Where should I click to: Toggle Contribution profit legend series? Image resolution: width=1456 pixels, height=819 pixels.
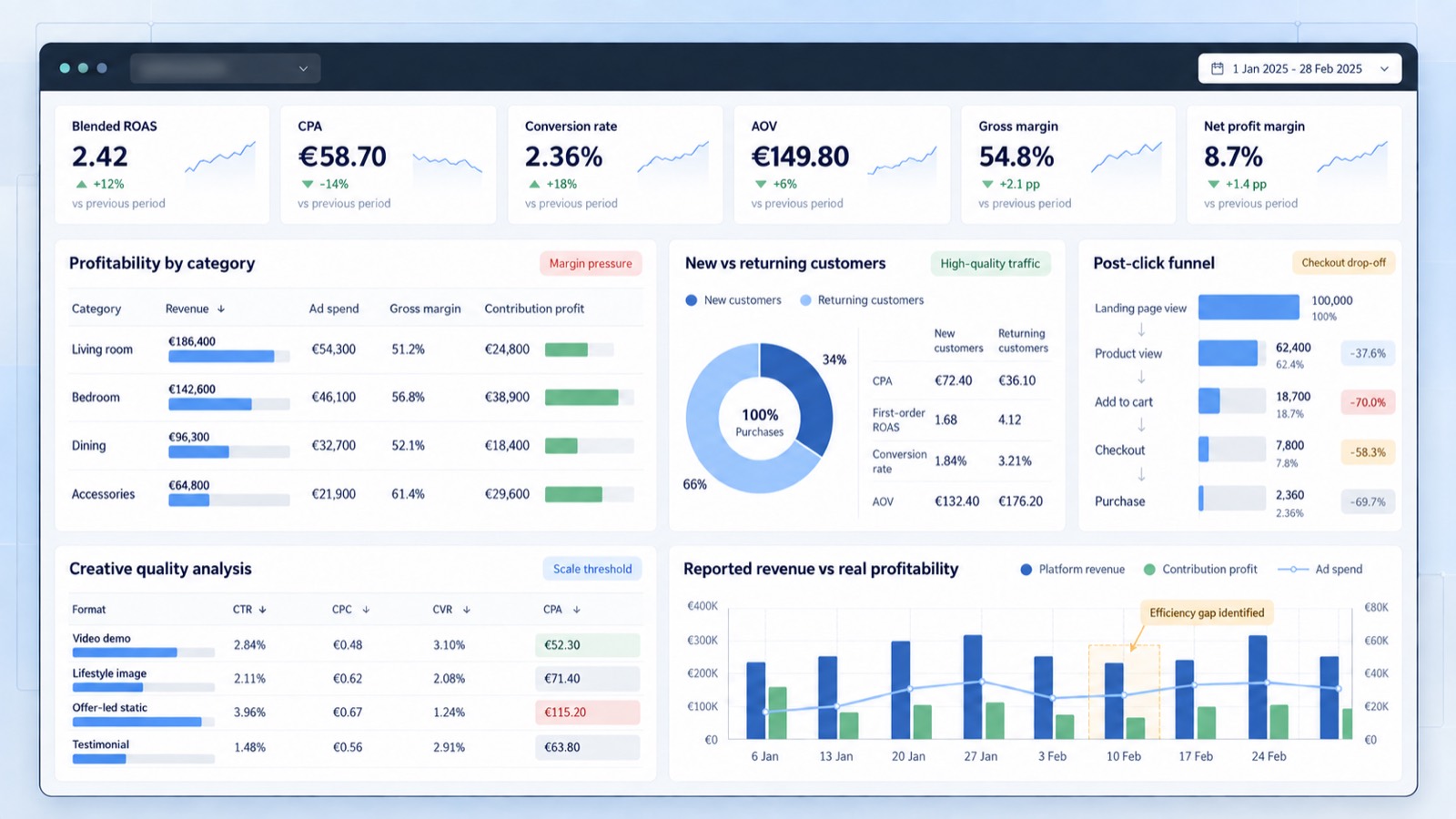coord(1149,570)
